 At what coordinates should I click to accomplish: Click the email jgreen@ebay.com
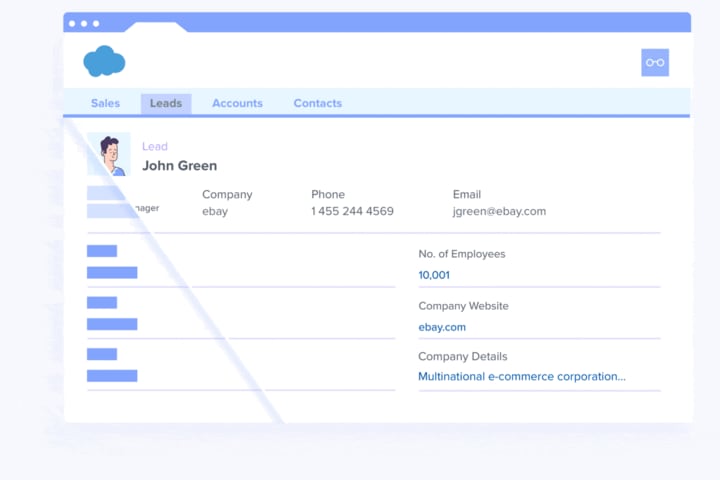click(499, 211)
